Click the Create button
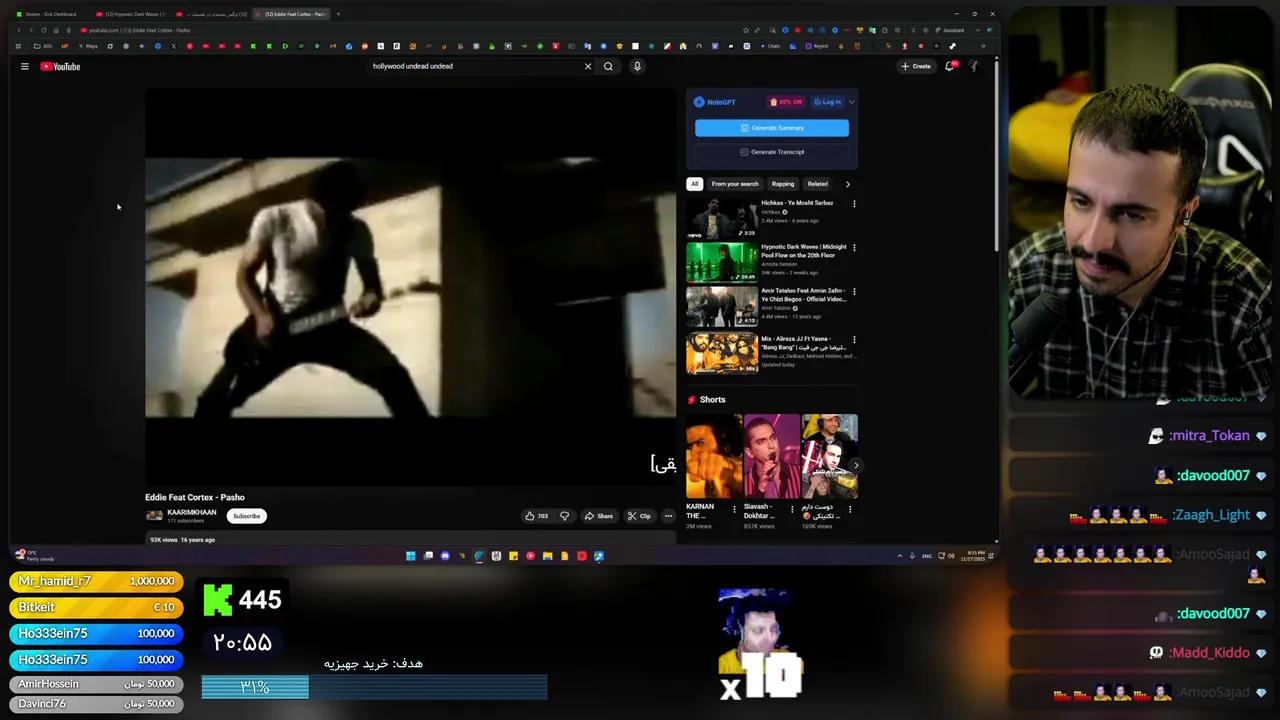Screen dimensions: 1280x720 coord(916,66)
